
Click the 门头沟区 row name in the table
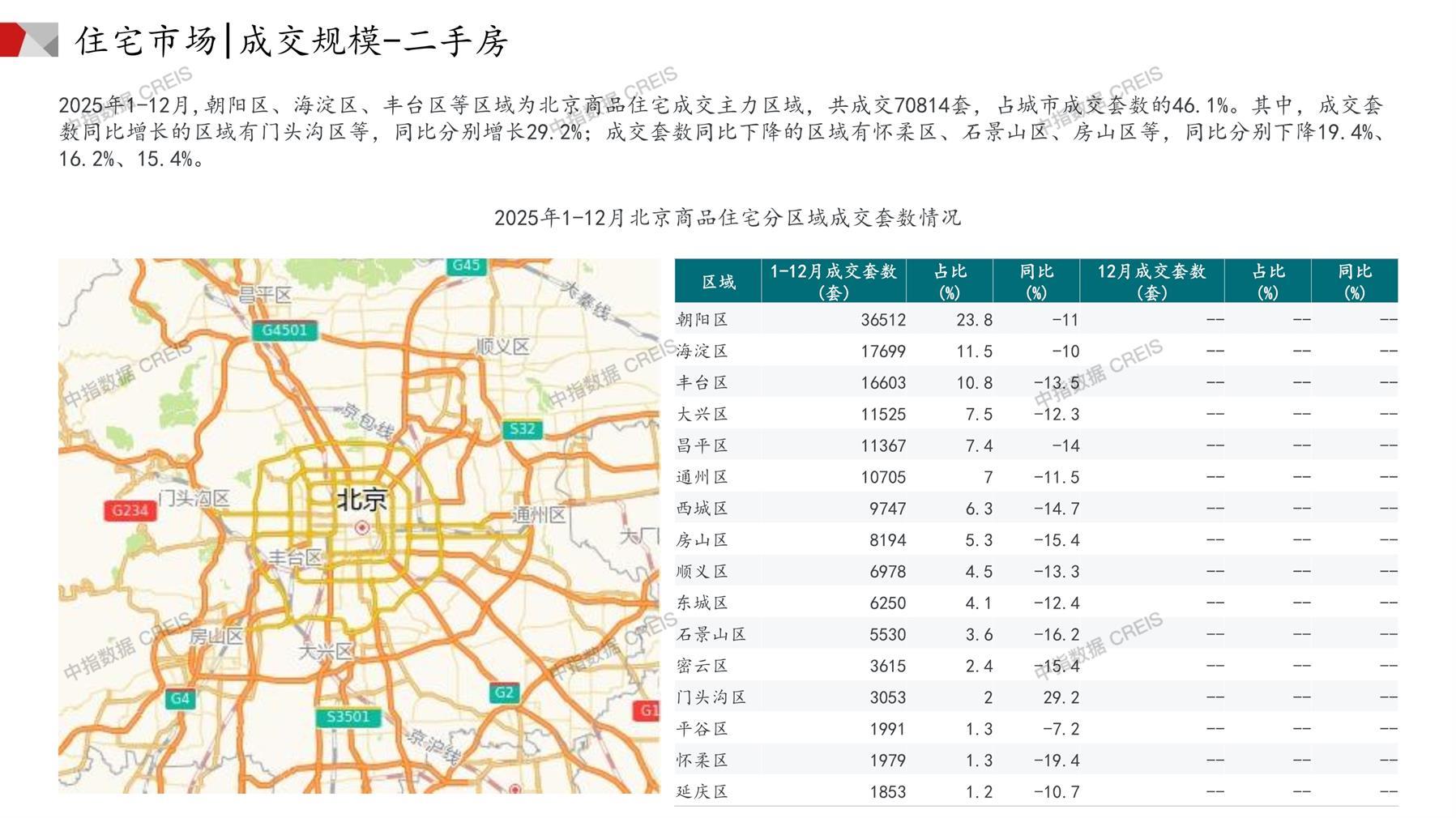pyautogui.click(x=711, y=697)
